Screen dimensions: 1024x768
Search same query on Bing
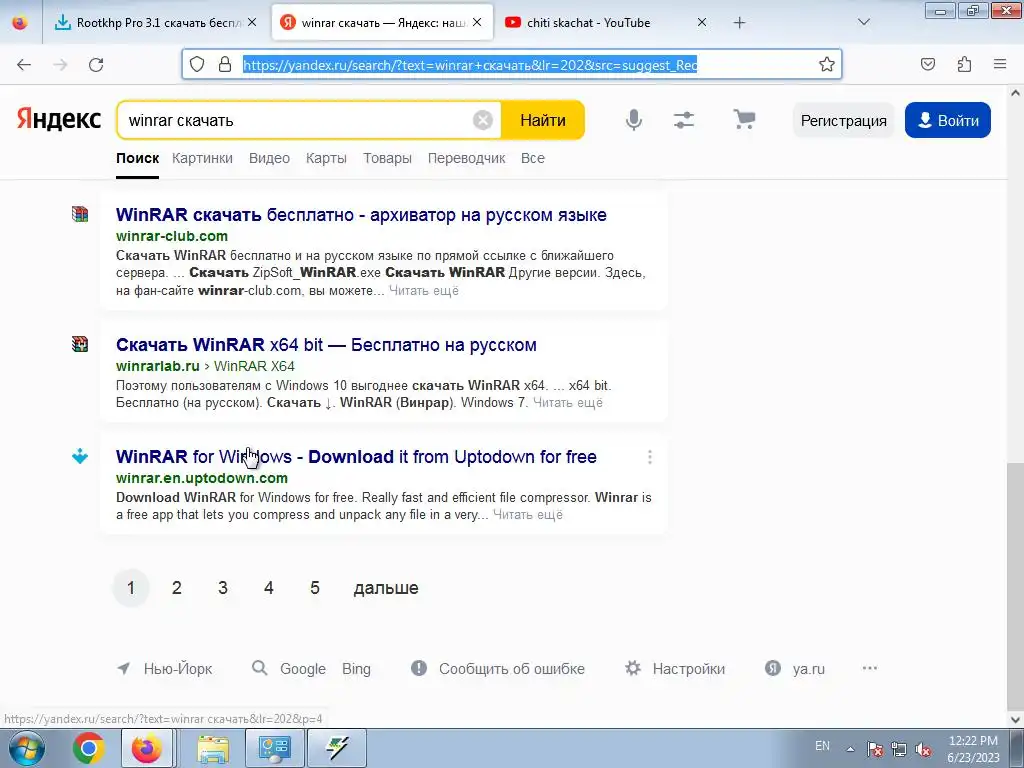coord(356,669)
